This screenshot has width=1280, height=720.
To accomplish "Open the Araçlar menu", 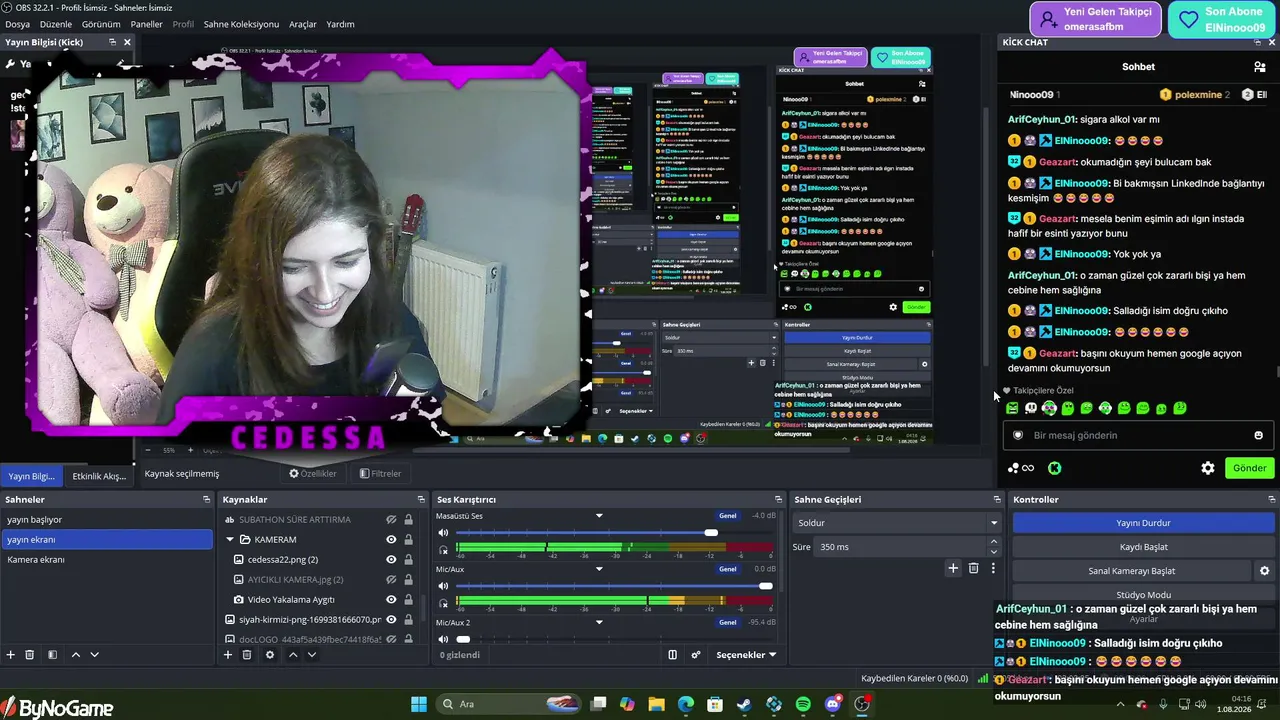I will (x=303, y=24).
